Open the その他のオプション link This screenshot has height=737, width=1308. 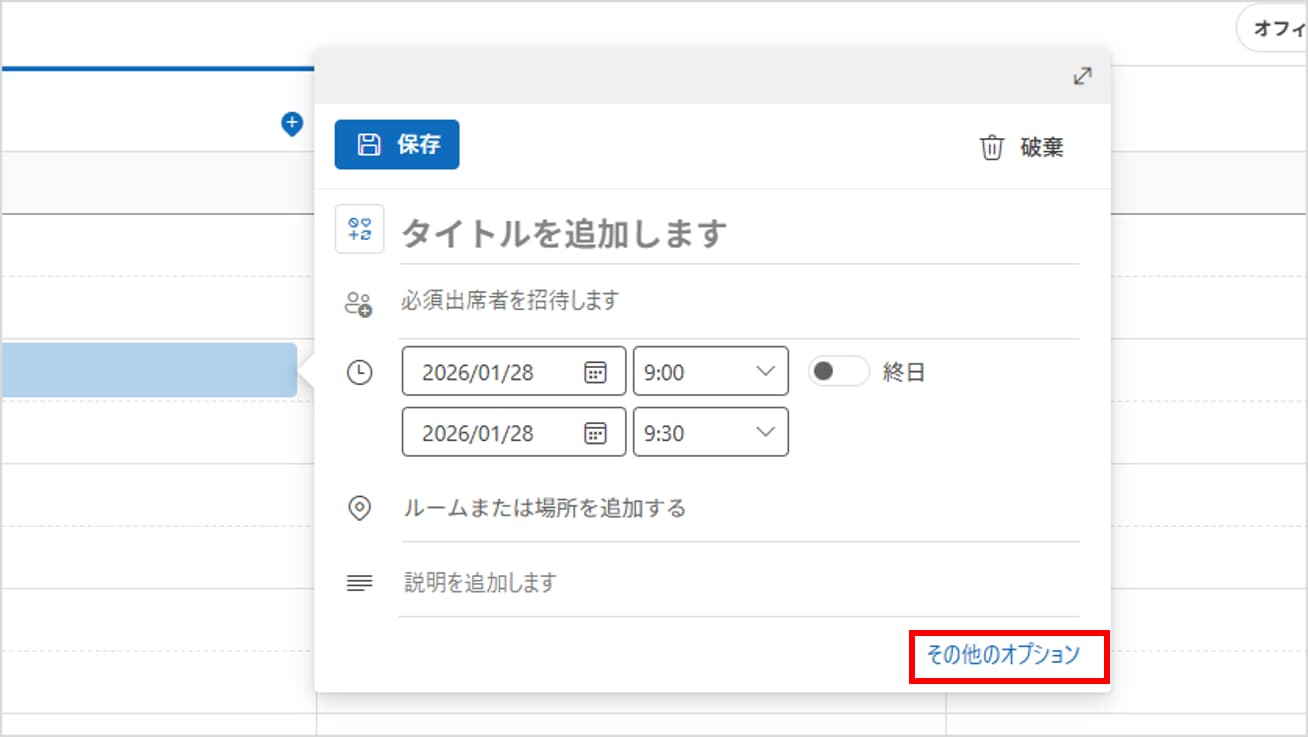[1003, 655]
